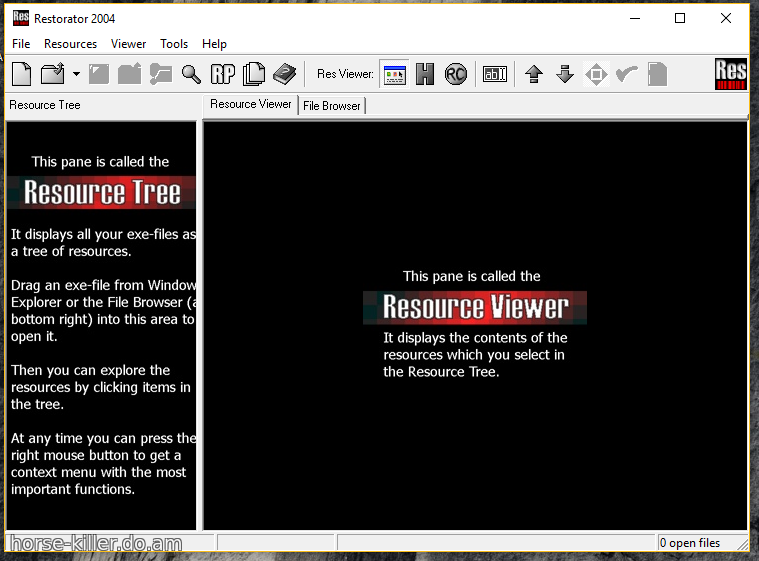This screenshot has height=561, width=759.
Task: Open the RP ResPatcher tool icon
Action: click(x=223, y=74)
